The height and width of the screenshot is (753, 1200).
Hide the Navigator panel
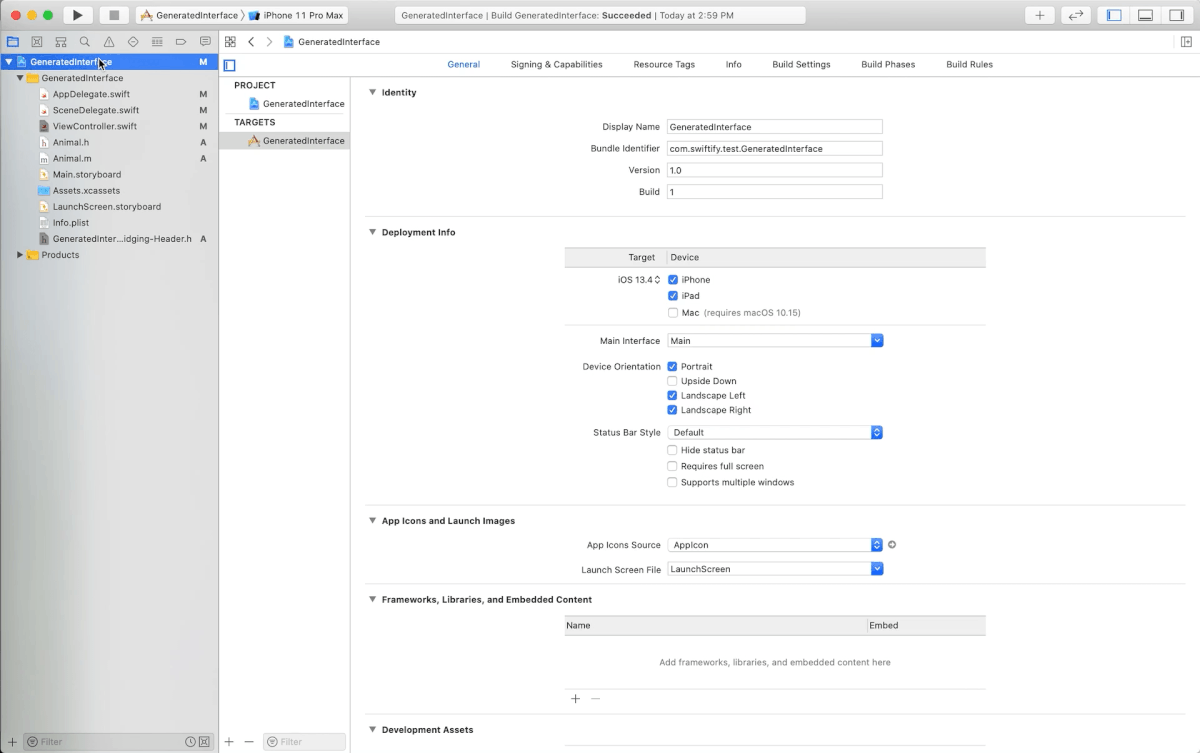[x=1115, y=15]
